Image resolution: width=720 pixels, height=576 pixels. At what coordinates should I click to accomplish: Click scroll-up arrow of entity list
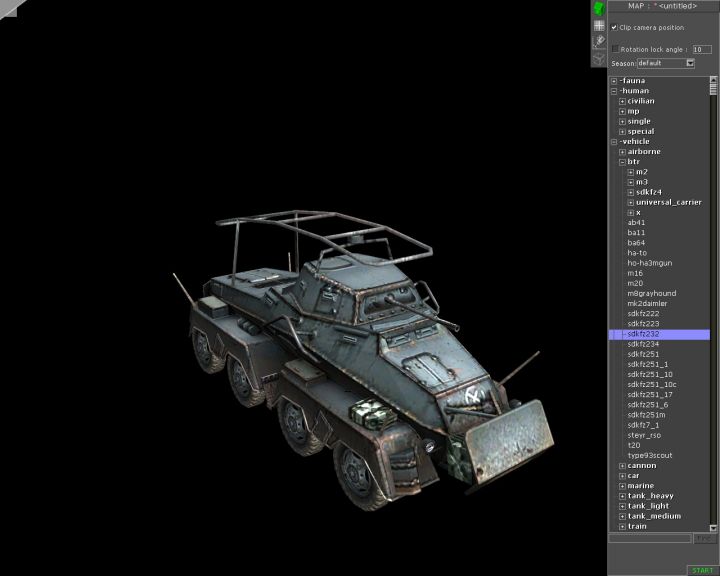(714, 80)
